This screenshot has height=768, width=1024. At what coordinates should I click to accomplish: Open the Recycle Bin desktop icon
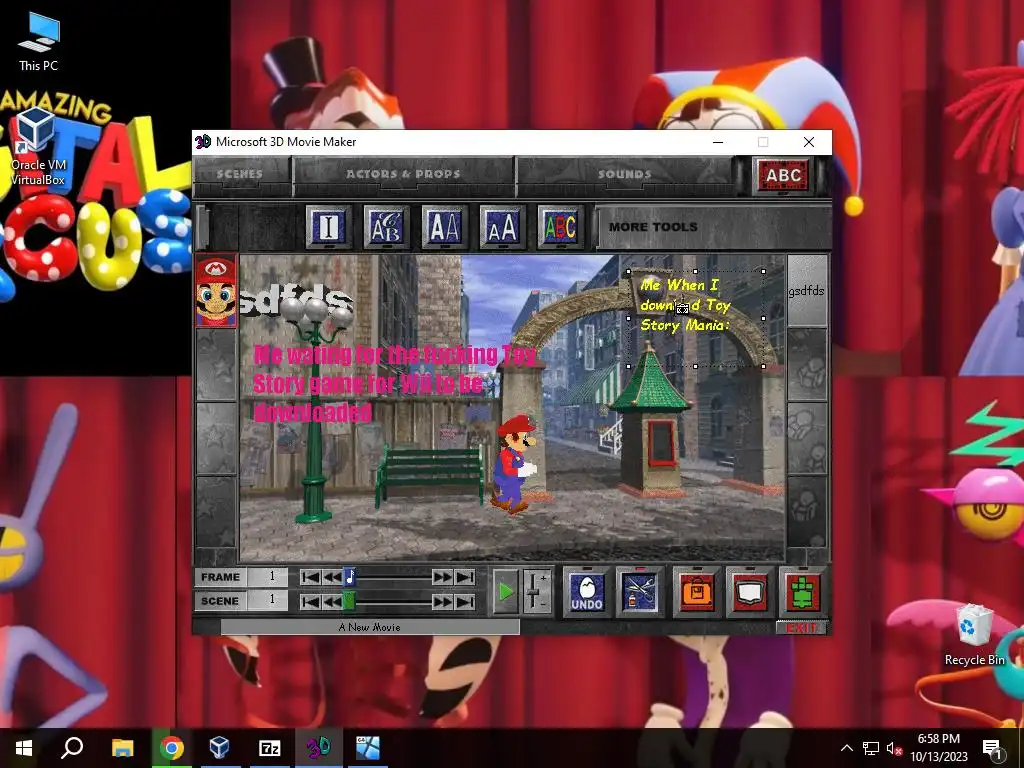[974, 635]
